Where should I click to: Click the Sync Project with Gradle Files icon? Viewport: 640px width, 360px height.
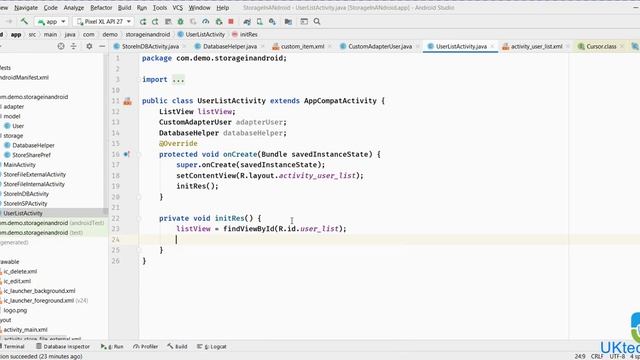tap(247, 22)
